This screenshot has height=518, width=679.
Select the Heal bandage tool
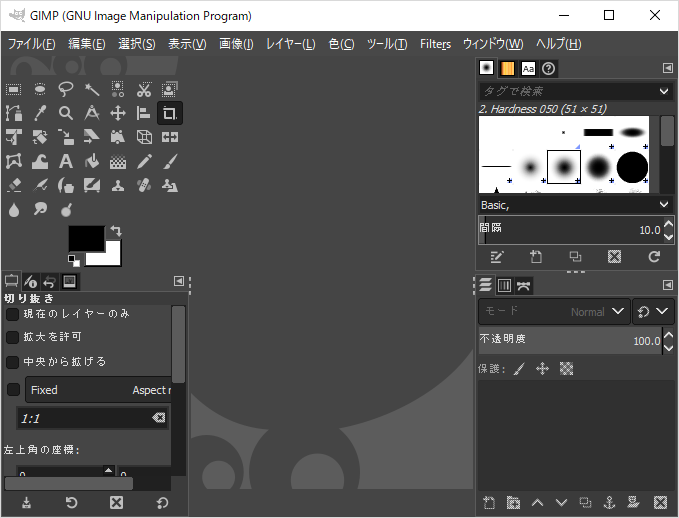[x=144, y=185]
